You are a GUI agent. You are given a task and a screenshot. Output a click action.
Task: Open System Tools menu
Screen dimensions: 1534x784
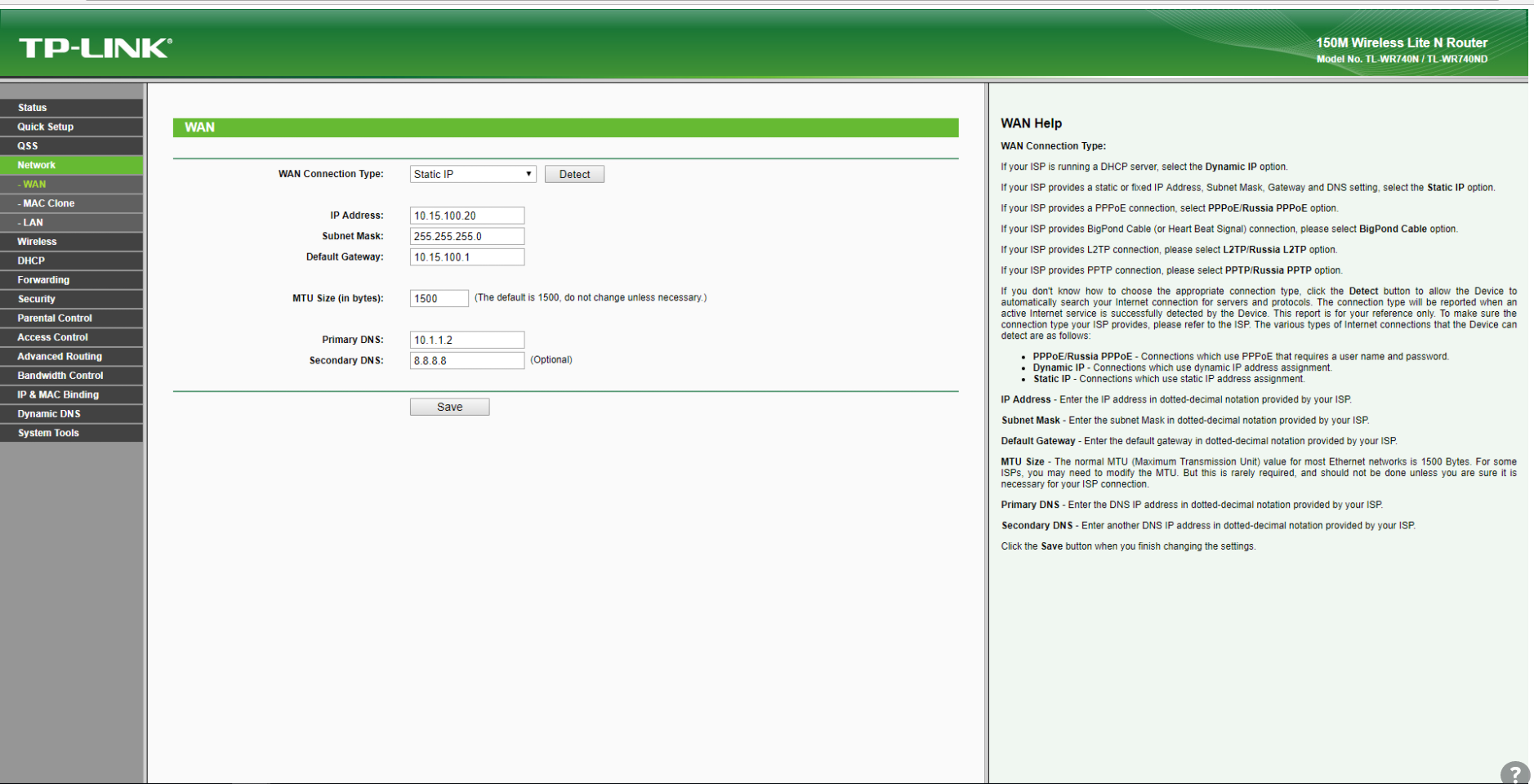71,433
